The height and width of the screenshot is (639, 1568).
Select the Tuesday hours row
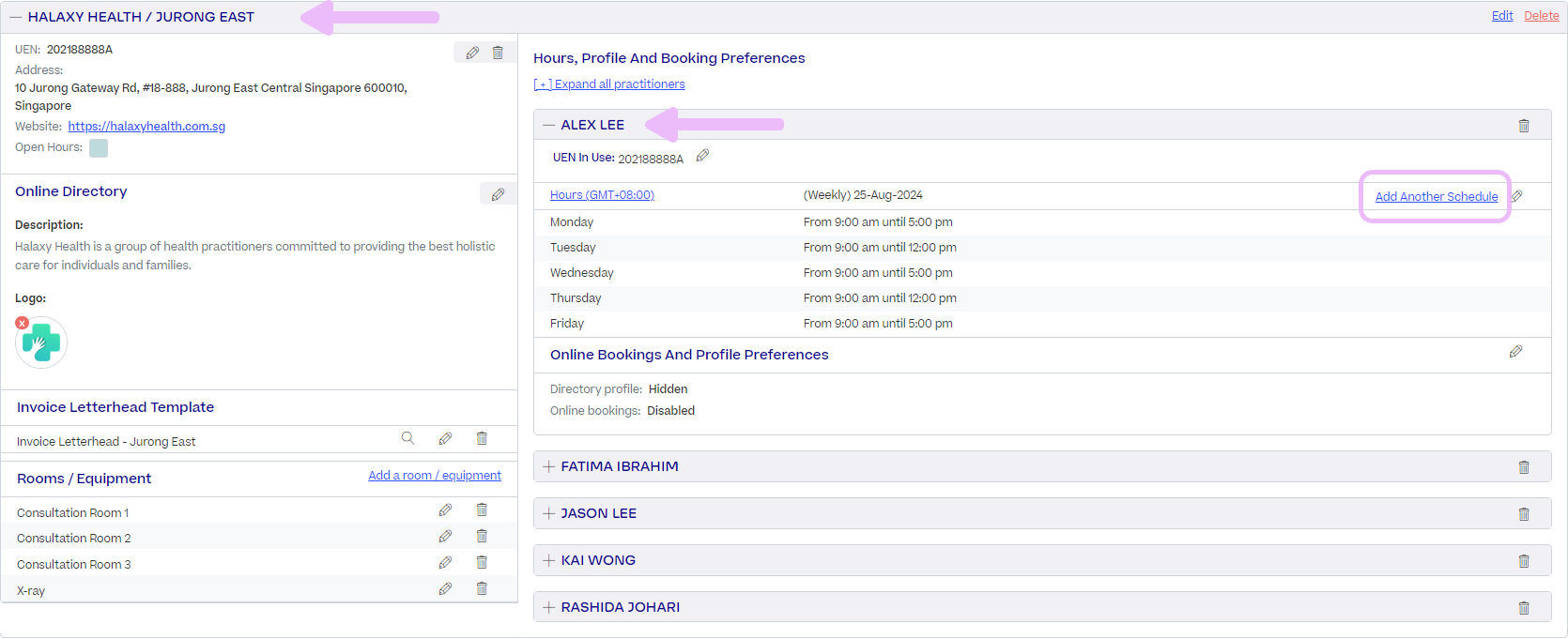click(1041, 248)
